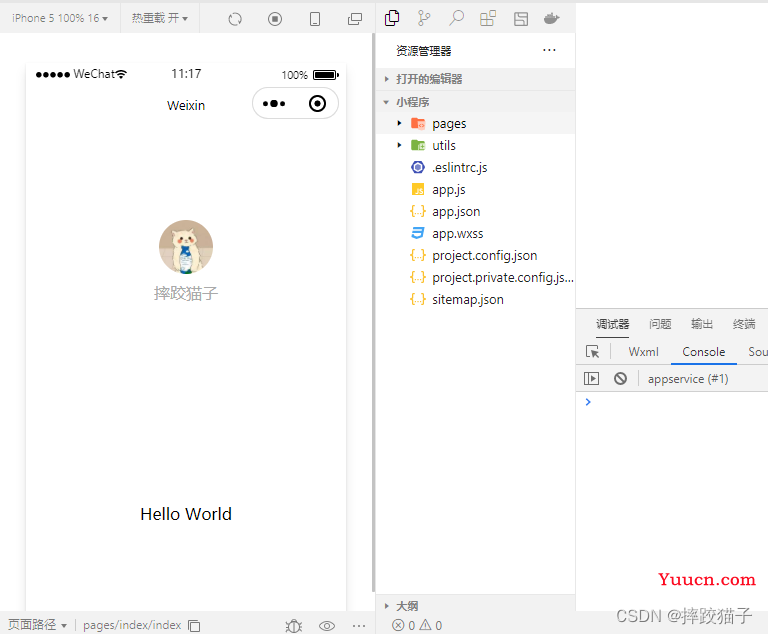Click the editor layout panel icon

521,19
